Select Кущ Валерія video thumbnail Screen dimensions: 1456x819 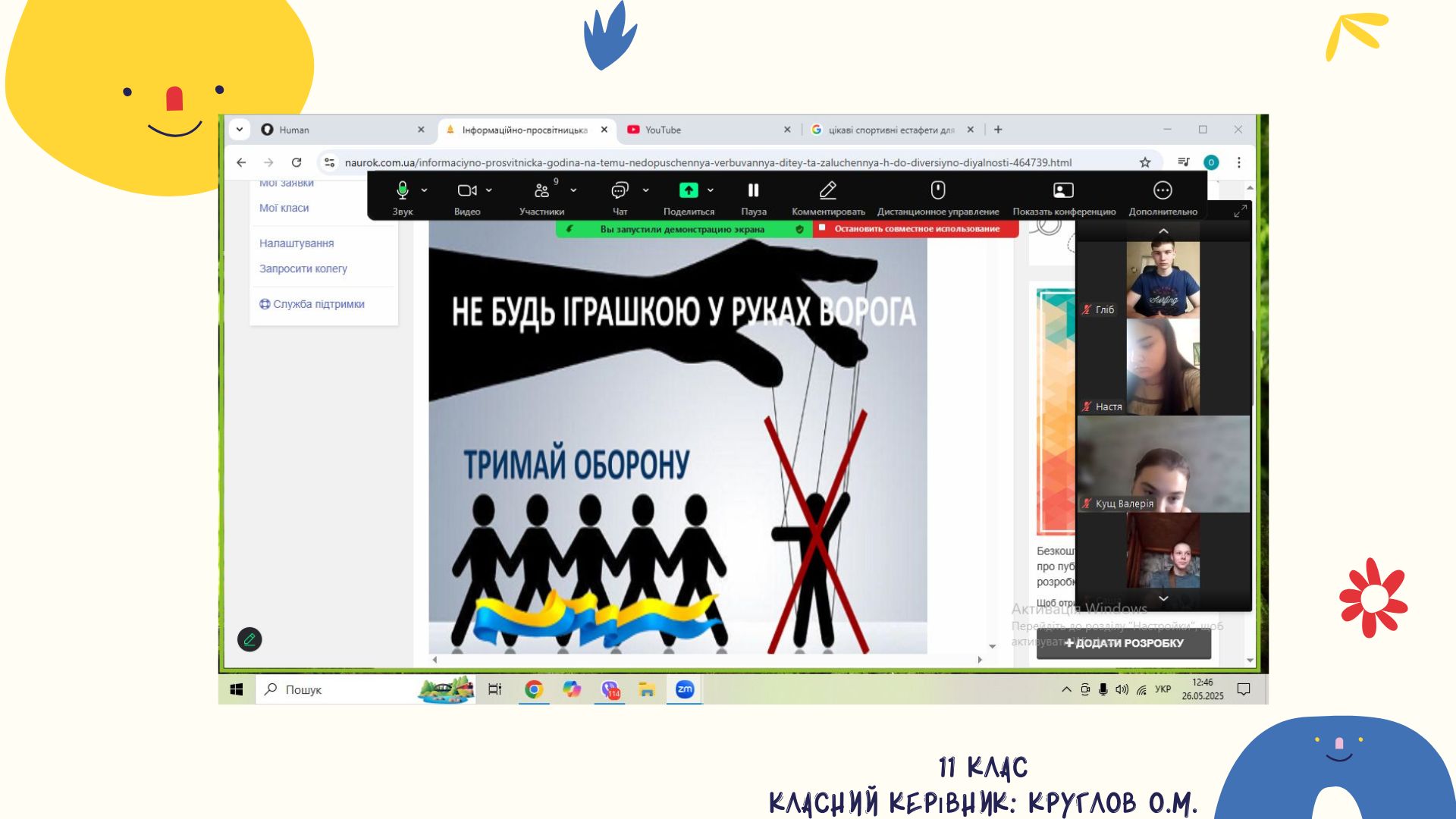pos(1163,464)
